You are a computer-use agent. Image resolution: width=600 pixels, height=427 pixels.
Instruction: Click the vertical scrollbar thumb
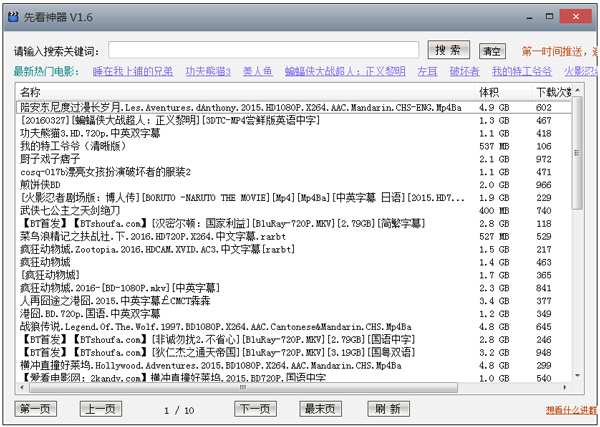(x=577, y=153)
